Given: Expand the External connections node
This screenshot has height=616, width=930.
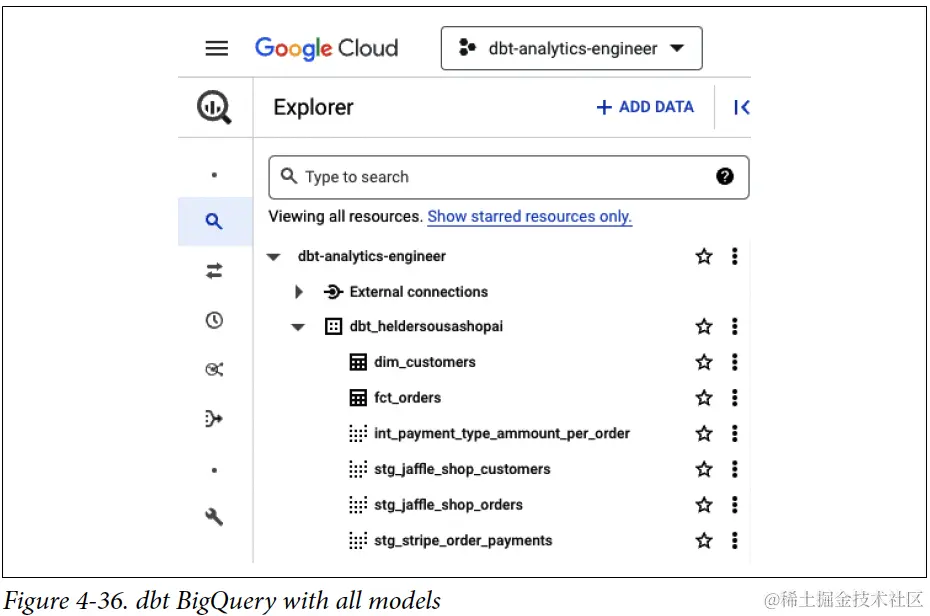Looking at the screenshot, I should point(299,292).
